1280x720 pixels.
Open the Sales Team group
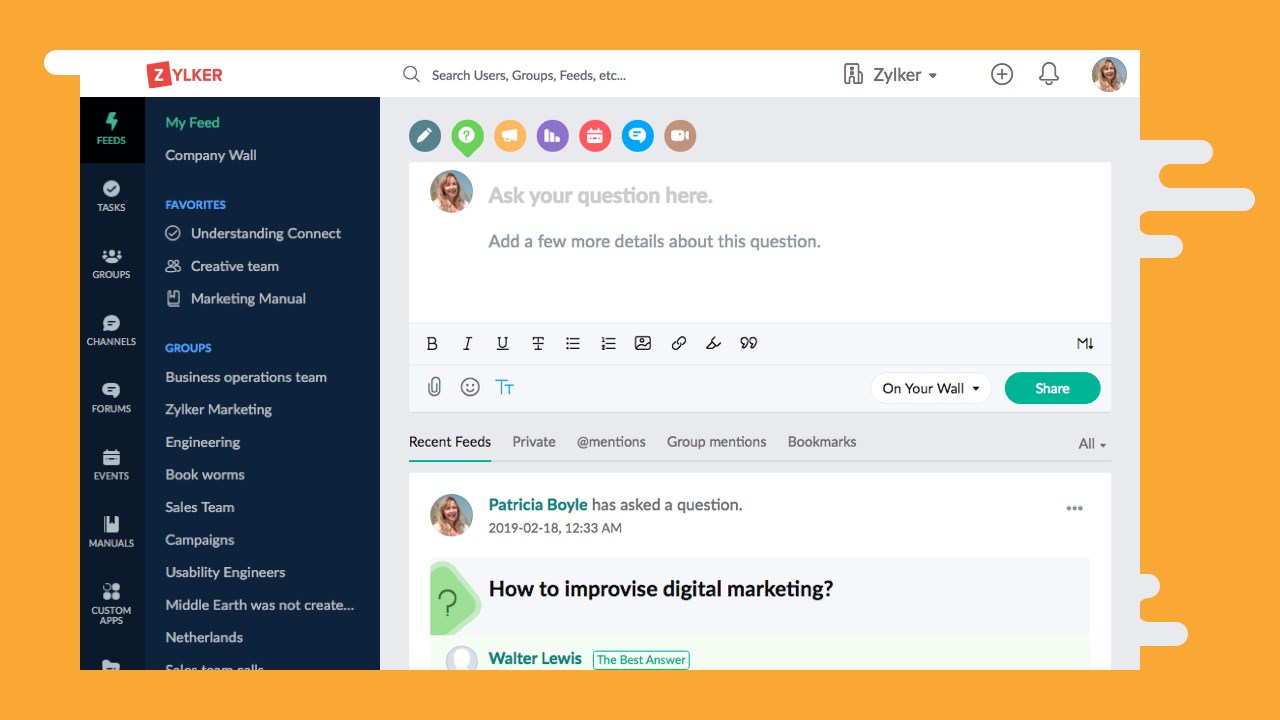(200, 507)
